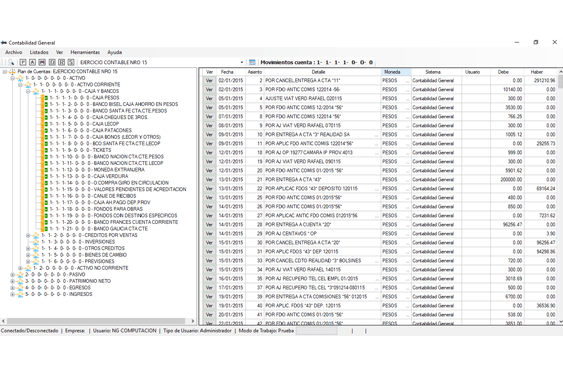Viewport: 563px width, 375px height.
Task: Click the Detalle column header
Action: (x=322, y=72)
